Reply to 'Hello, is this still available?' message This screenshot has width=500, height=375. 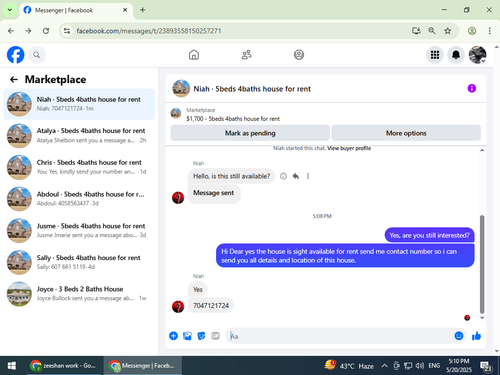pos(296,176)
